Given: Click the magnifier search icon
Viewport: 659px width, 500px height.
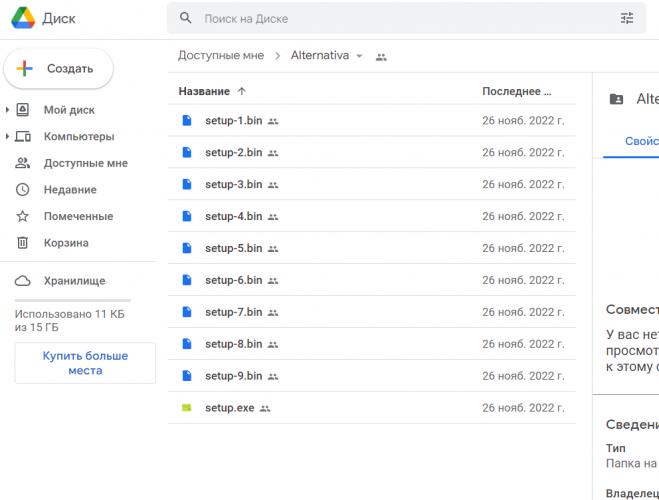Looking at the screenshot, I should click(x=185, y=18).
